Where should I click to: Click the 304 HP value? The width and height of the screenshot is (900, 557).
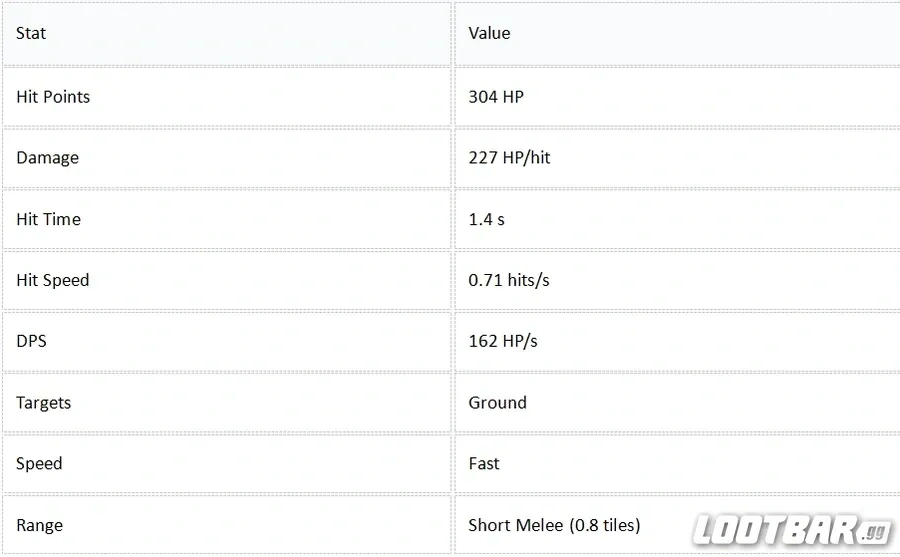[x=496, y=97]
